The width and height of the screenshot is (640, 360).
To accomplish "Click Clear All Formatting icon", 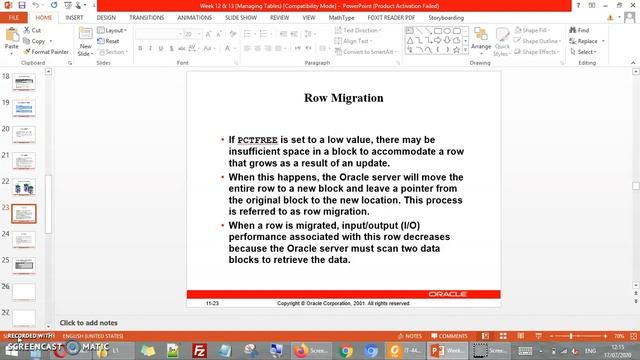I will pyautogui.click(x=233, y=34).
